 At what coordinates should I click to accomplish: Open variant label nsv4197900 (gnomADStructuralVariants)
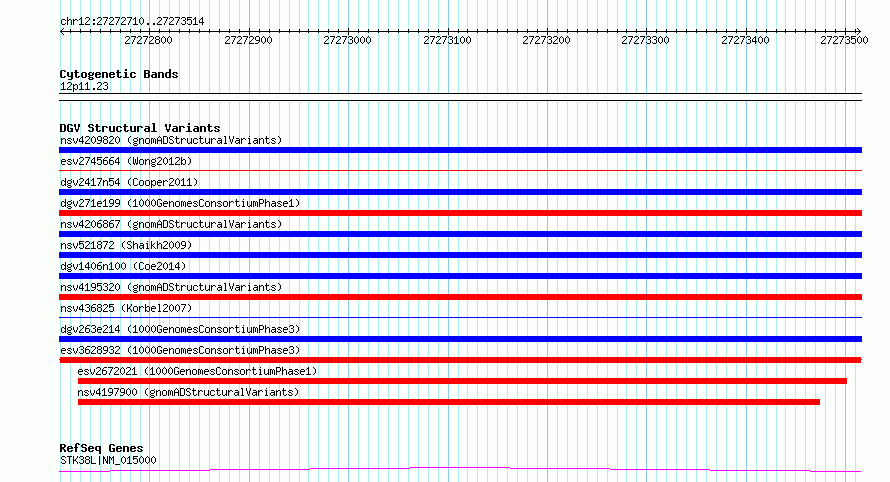(x=188, y=392)
